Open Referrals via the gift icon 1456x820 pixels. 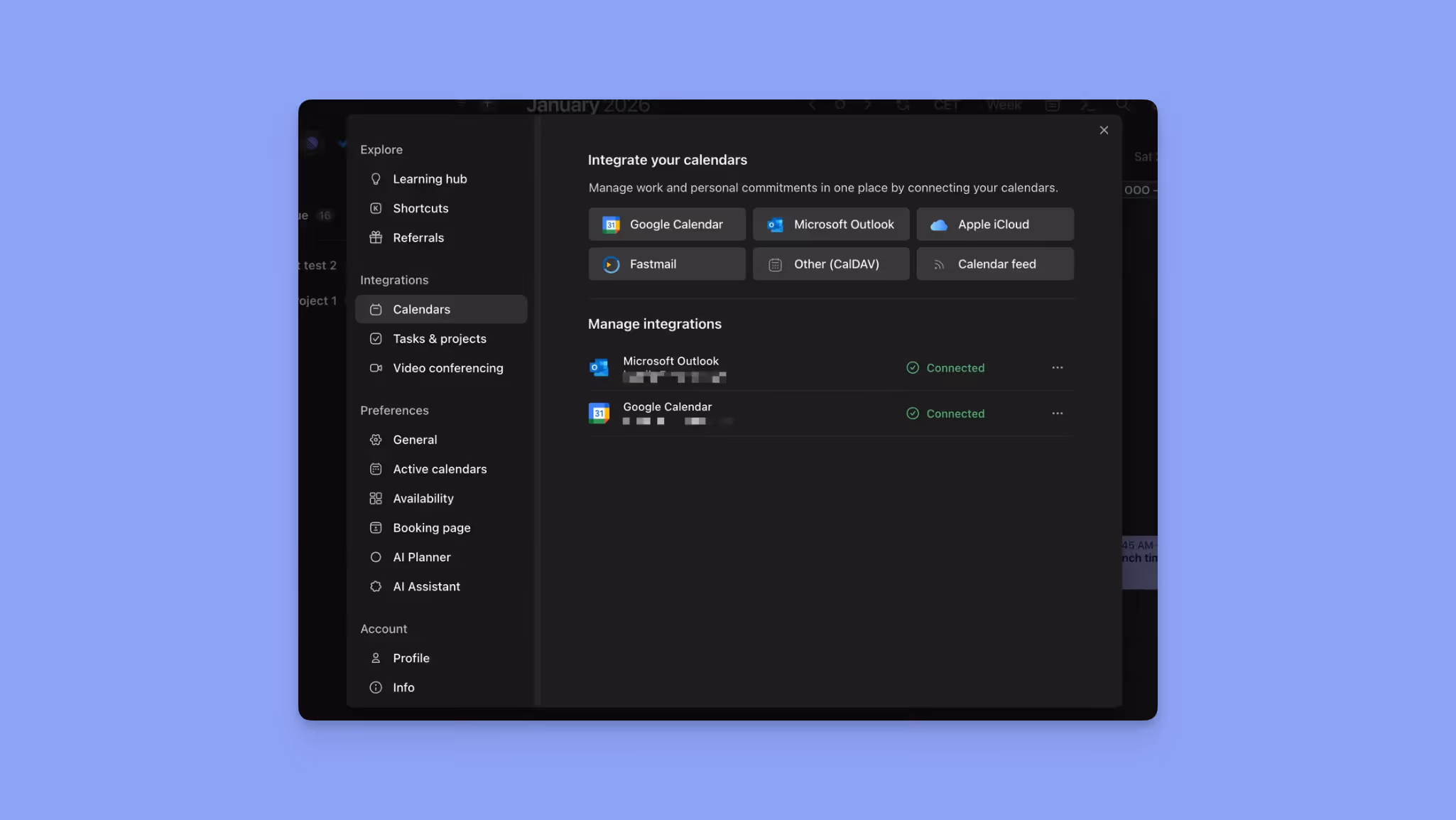376,237
